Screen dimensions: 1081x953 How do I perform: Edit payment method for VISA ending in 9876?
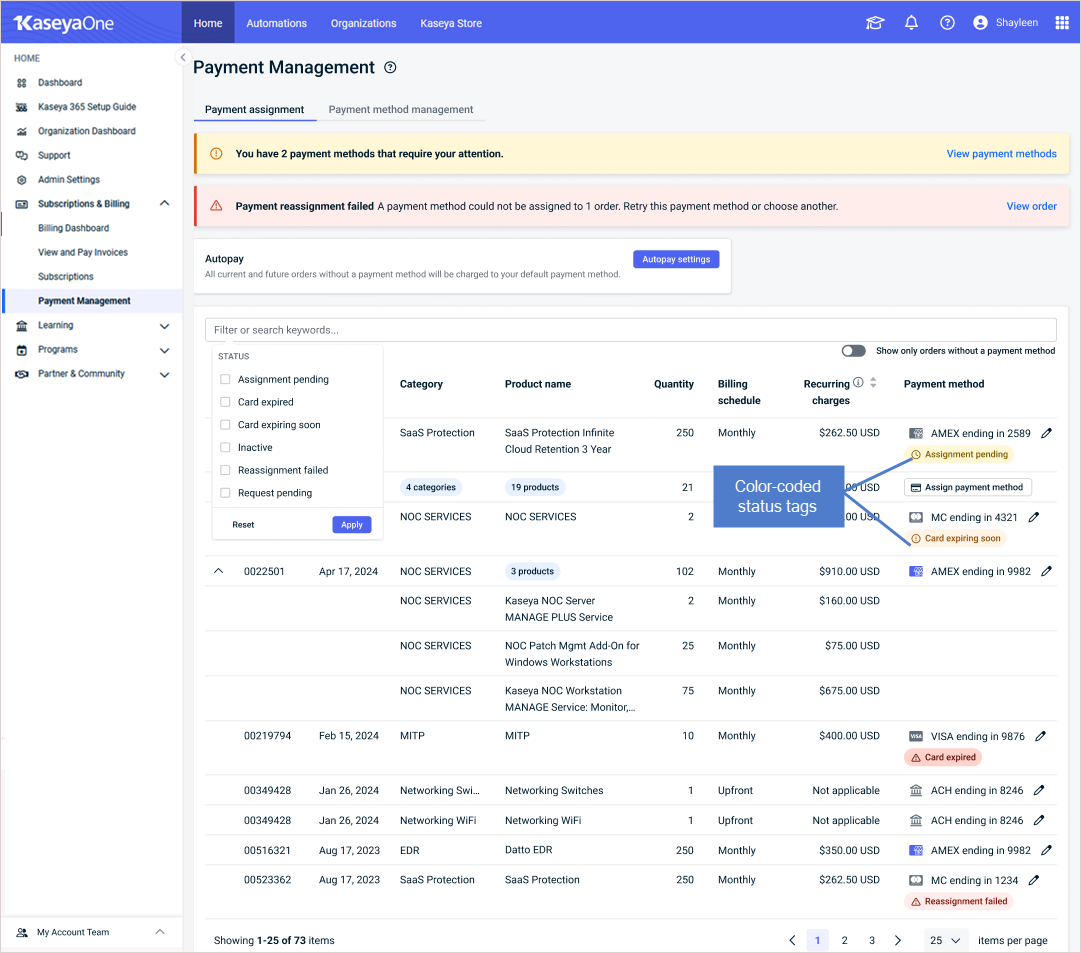tap(1040, 736)
